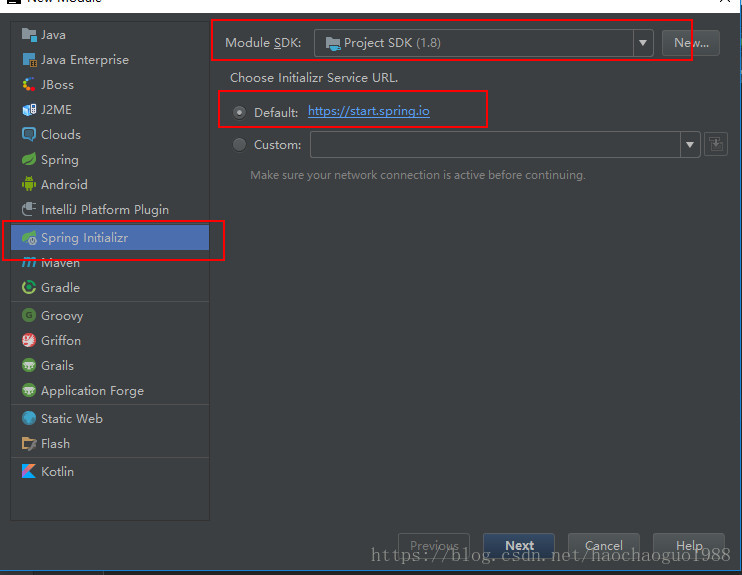The height and width of the screenshot is (575, 742).
Task: Select JBoss in the module list
Action: 110,85
